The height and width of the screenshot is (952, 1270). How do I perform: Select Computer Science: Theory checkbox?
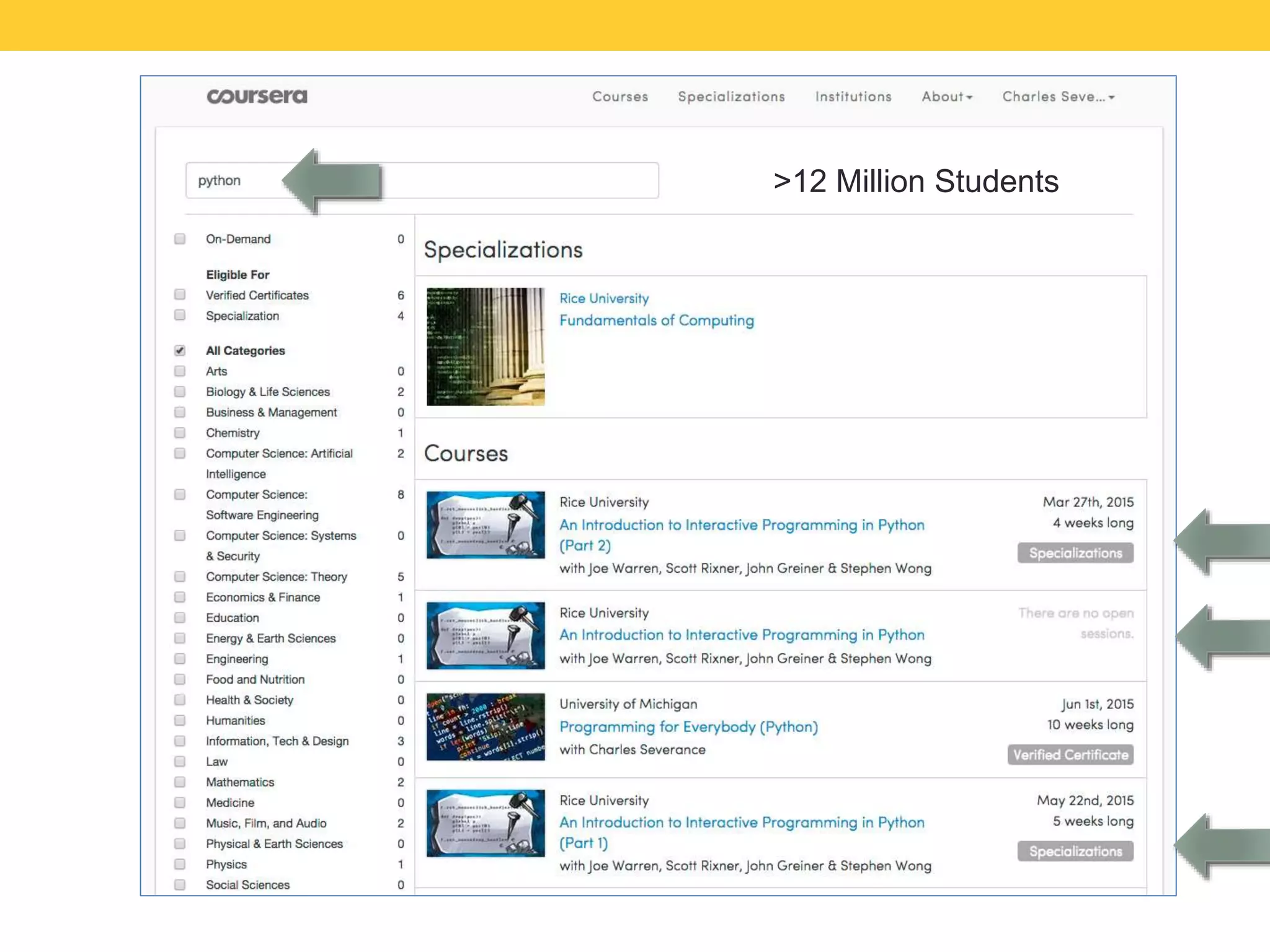[180, 576]
